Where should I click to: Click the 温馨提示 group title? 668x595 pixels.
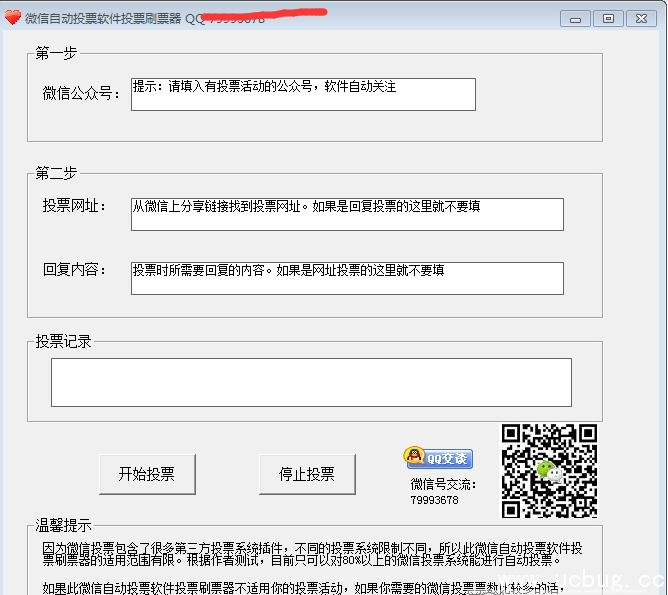[63, 525]
